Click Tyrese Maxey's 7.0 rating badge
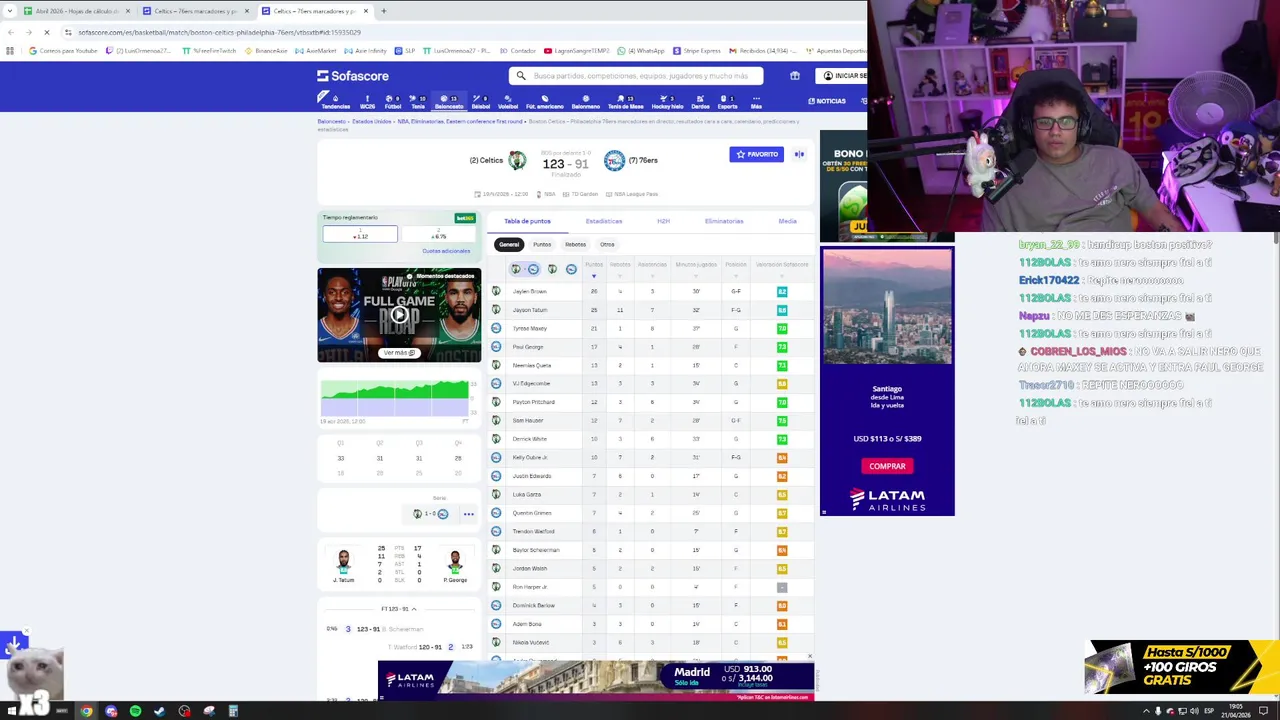Image resolution: width=1280 pixels, height=720 pixels. tap(782, 328)
